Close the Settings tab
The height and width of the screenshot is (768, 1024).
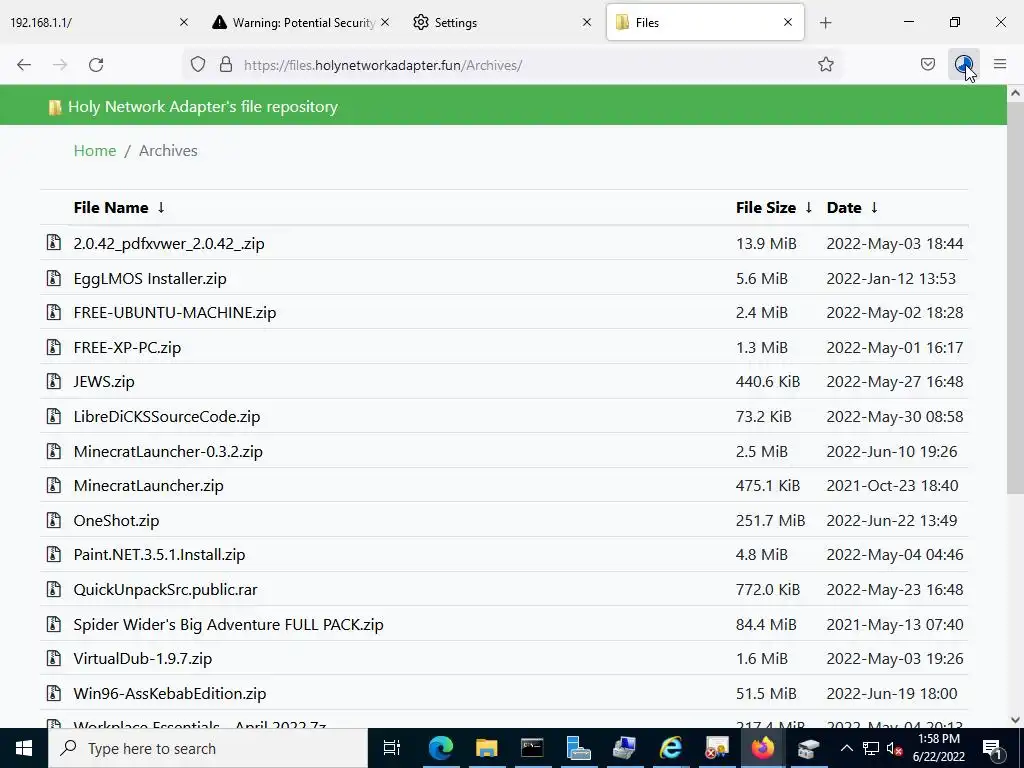coord(586,22)
